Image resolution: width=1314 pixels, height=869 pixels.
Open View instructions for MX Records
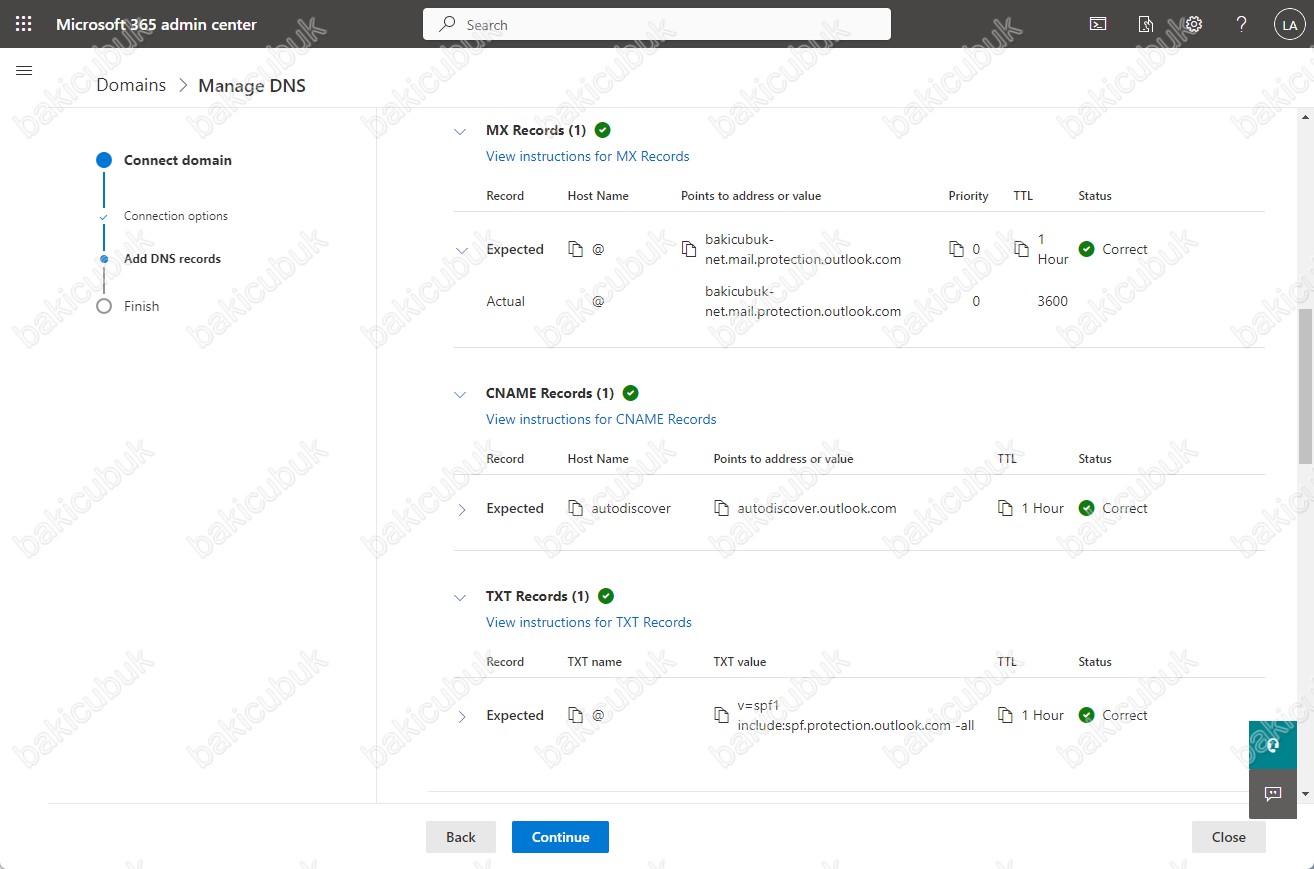click(x=588, y=156)
